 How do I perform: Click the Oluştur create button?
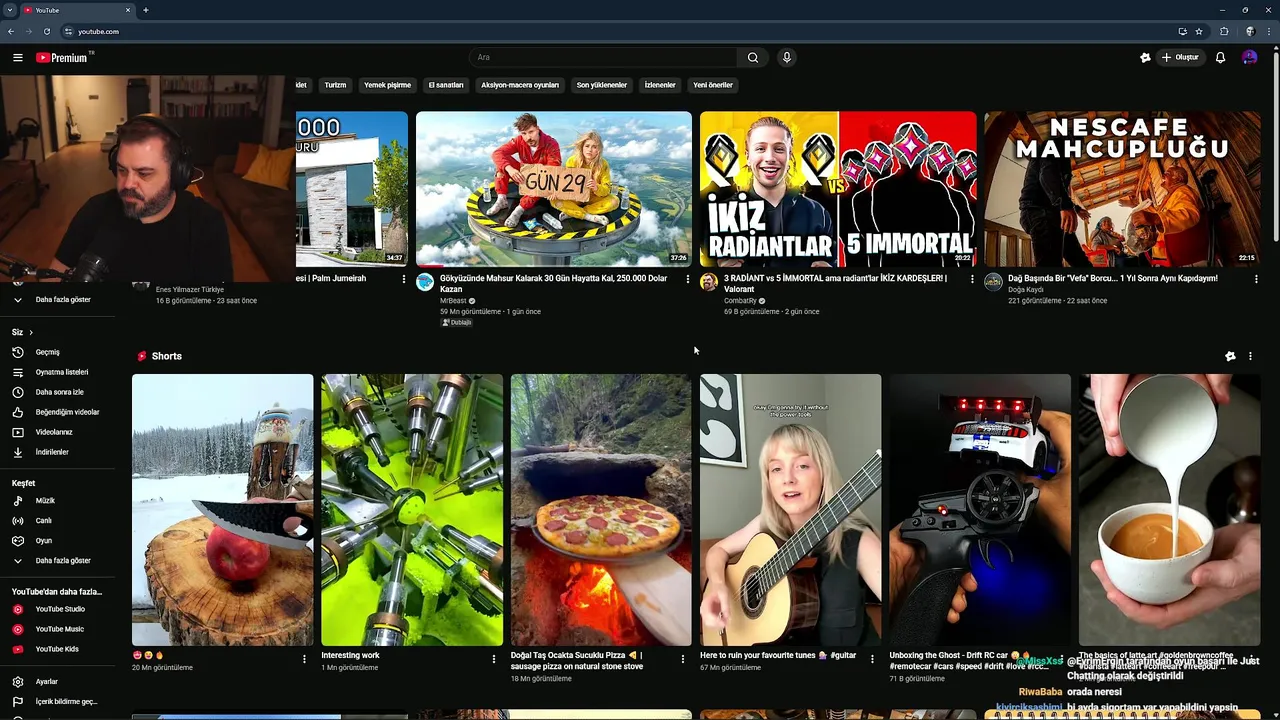pos(1180,58)
